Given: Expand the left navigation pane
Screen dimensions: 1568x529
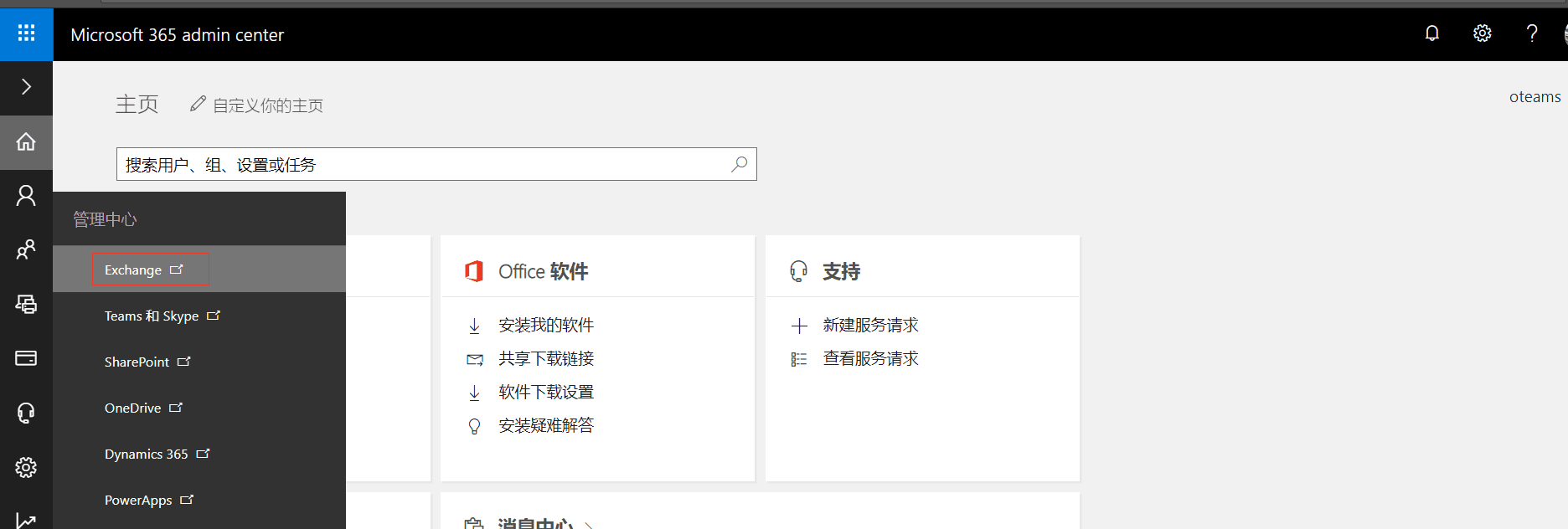Looking at the screenshot, I should pos(26,87).
